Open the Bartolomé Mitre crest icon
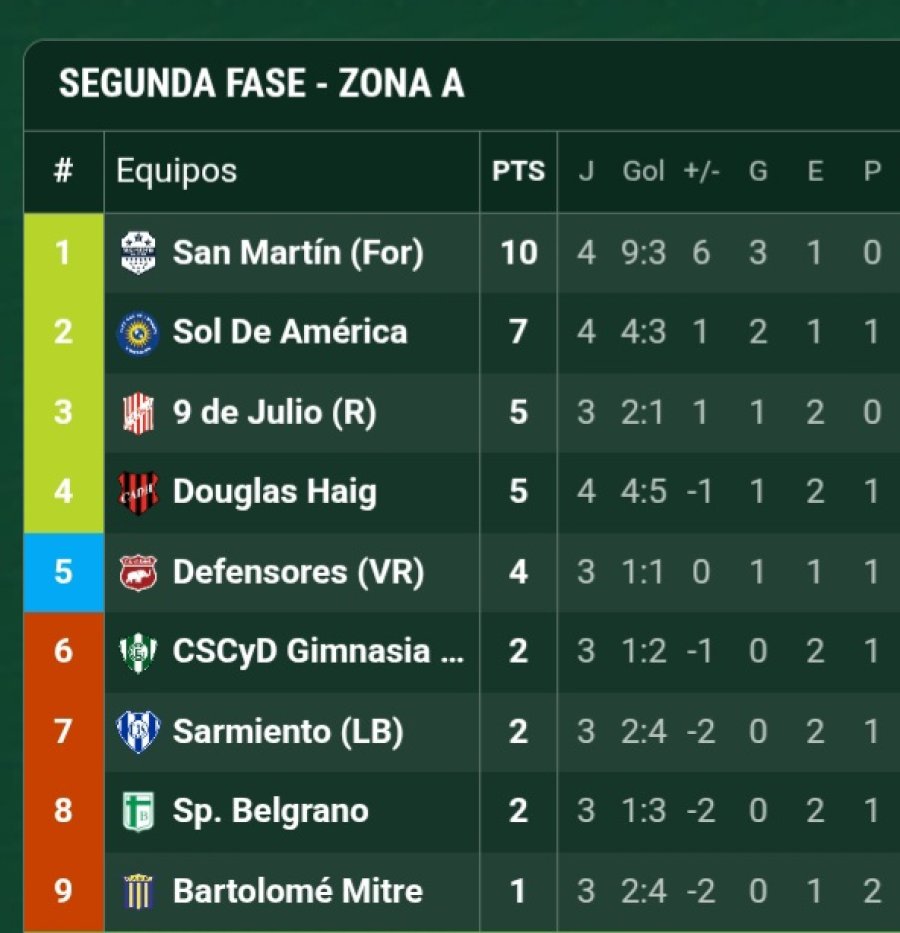Viewport: 900px width, 933px height. (x=138, y=891)
